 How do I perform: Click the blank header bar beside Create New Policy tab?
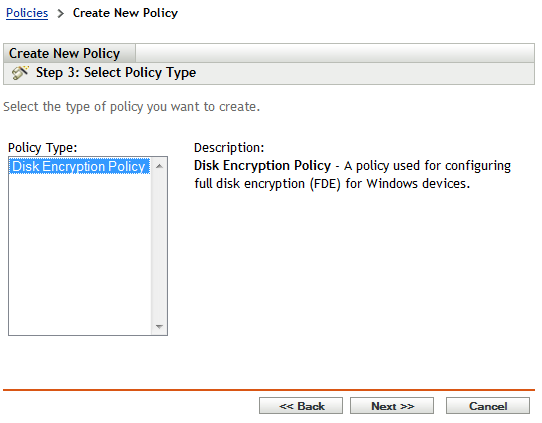tap(335, 53)
